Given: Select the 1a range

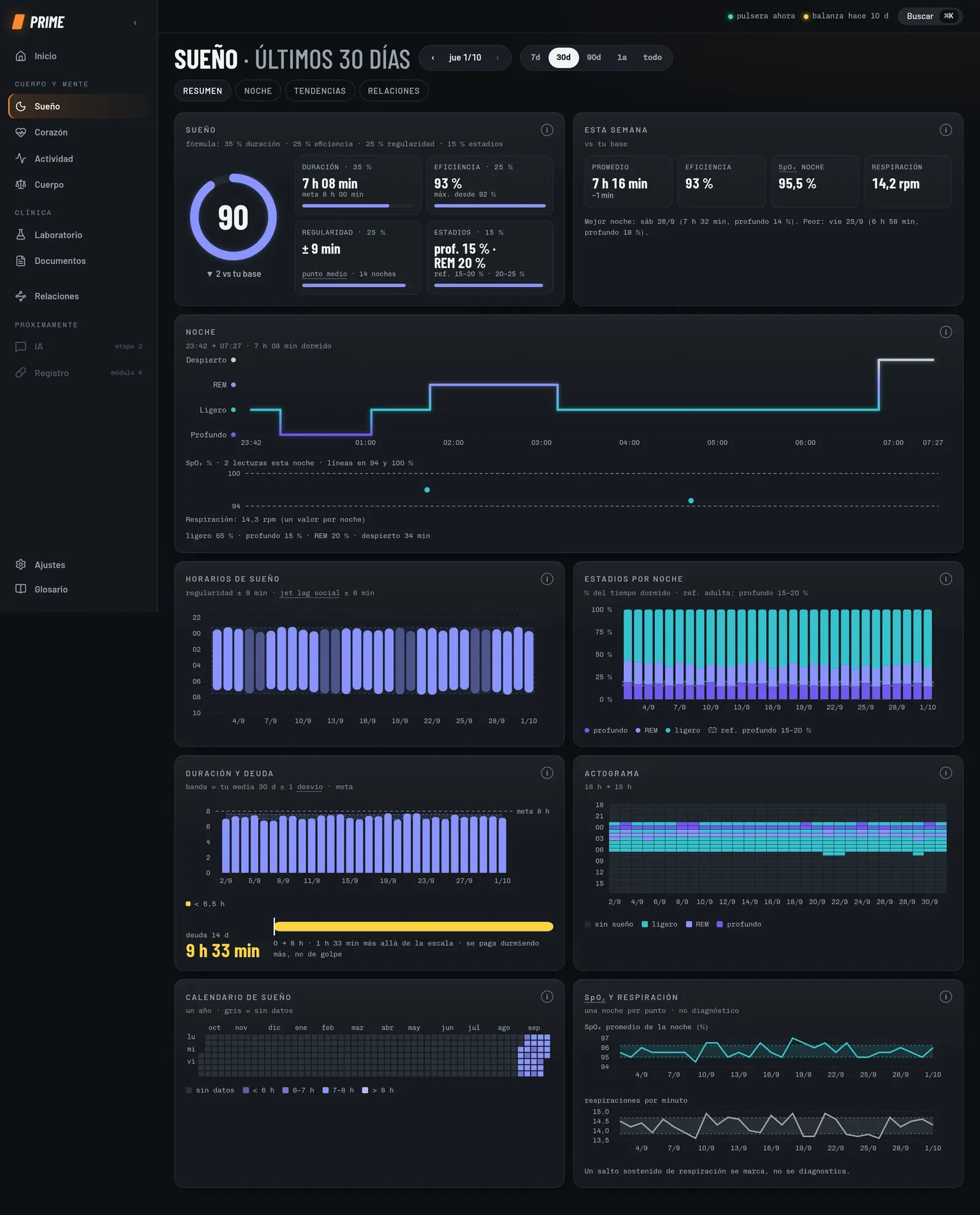Looking at the screenshot, I should [x=622, y=58].
